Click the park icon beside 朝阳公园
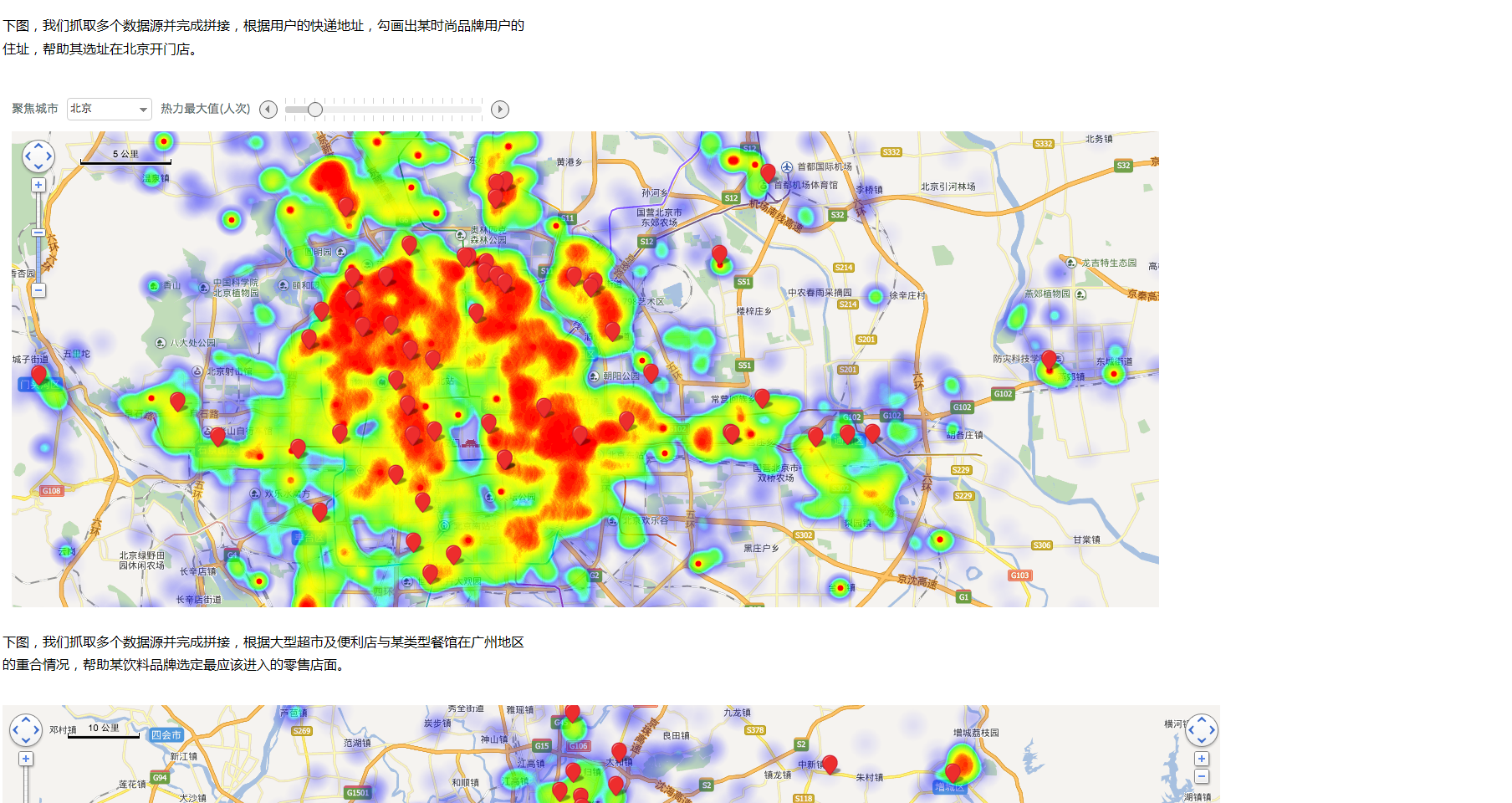The image size is (1512, 803). [594, 376]
